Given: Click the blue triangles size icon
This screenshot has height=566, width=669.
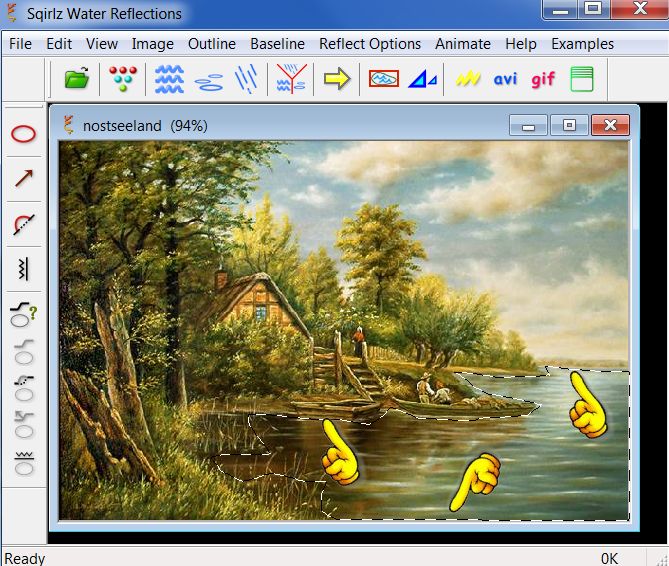Looking at the screenshot, I should 422,79.
